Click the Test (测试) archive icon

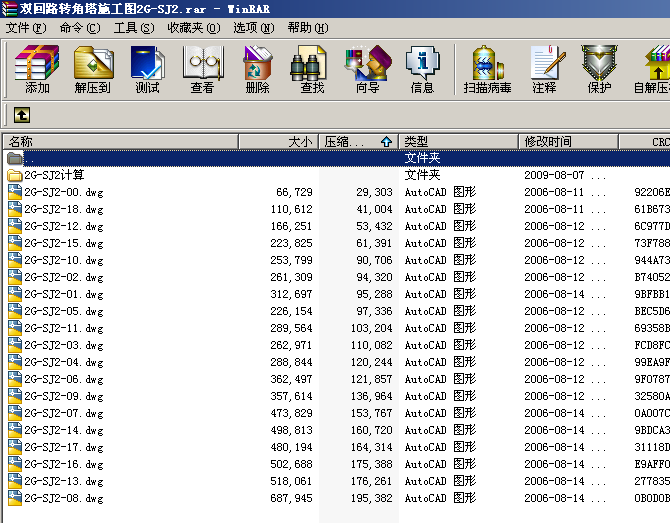coord(148,63)
